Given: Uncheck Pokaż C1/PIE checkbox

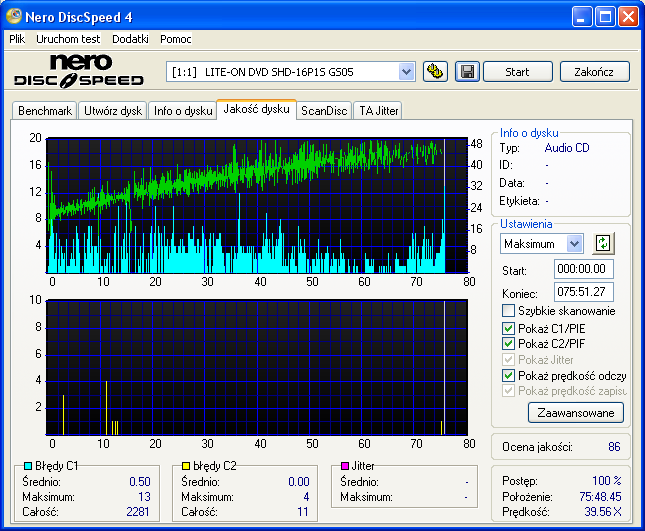Looking at the screenshot, I should [508, 328].
